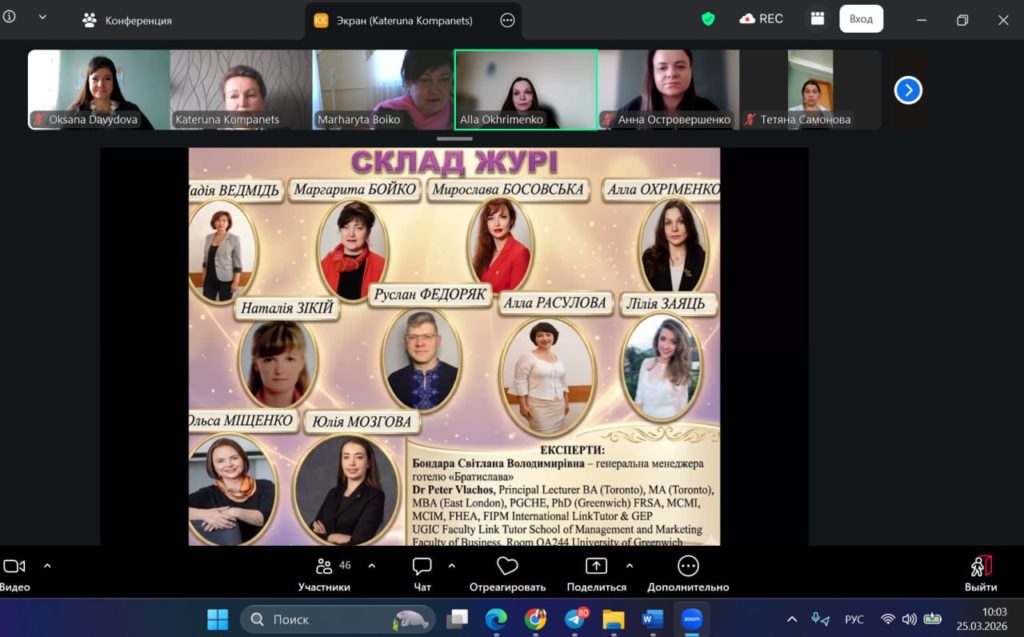The height and width of the screenshot is (637, 1024).
Task: Open the meeting info icon
Action: pos(10,17)
